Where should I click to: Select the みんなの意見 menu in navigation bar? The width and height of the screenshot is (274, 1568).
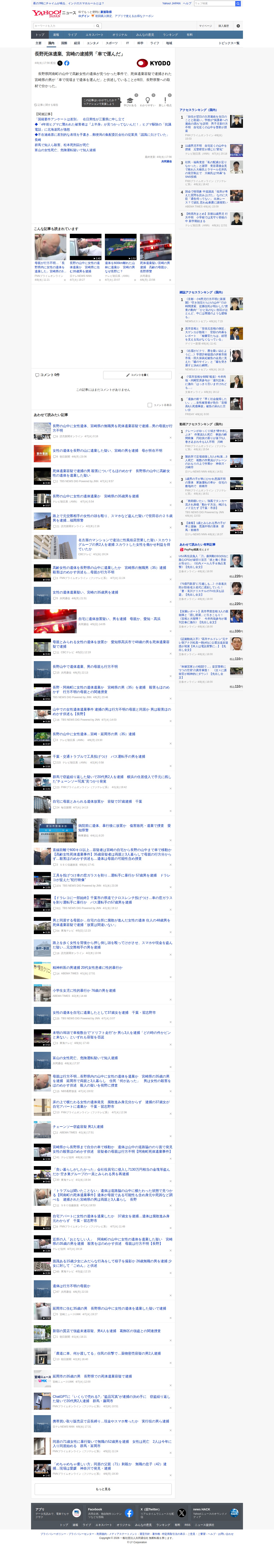coord(145,35)
